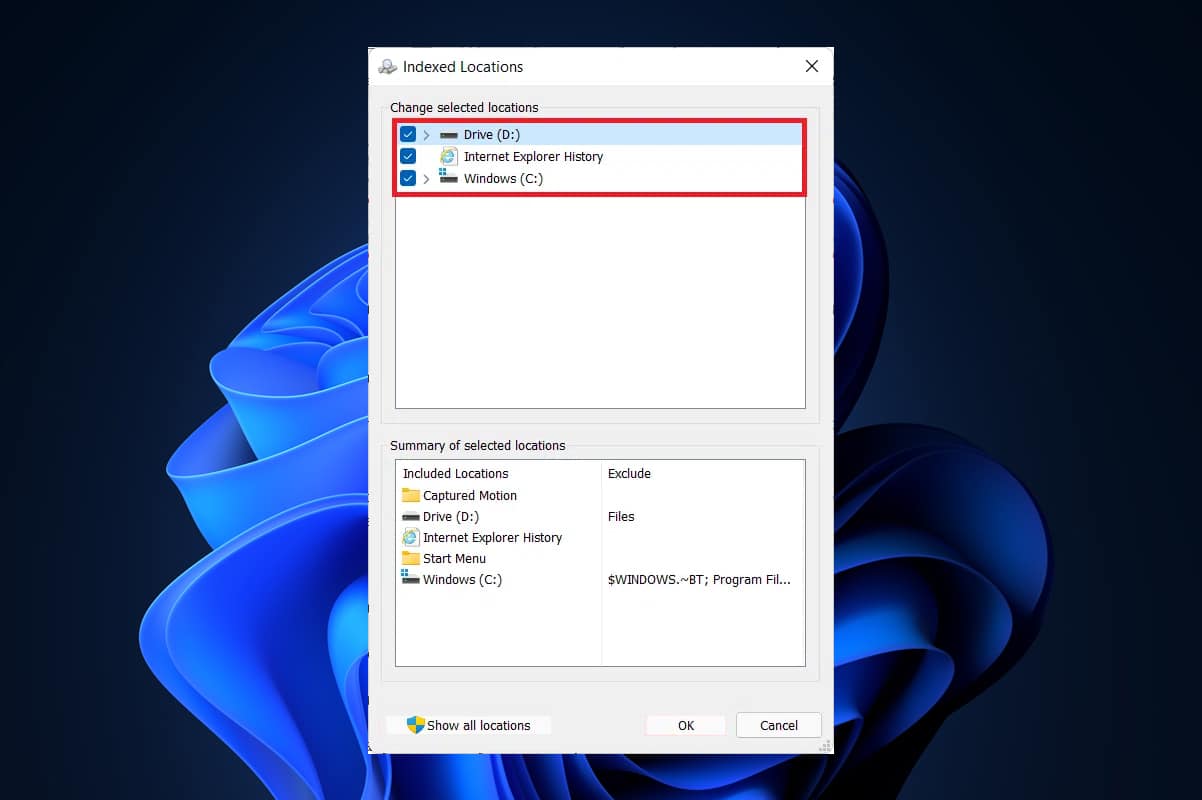Click the Files exclusion entry
This screenshot has width=1202, height=800.
click(x=621, y=516)
